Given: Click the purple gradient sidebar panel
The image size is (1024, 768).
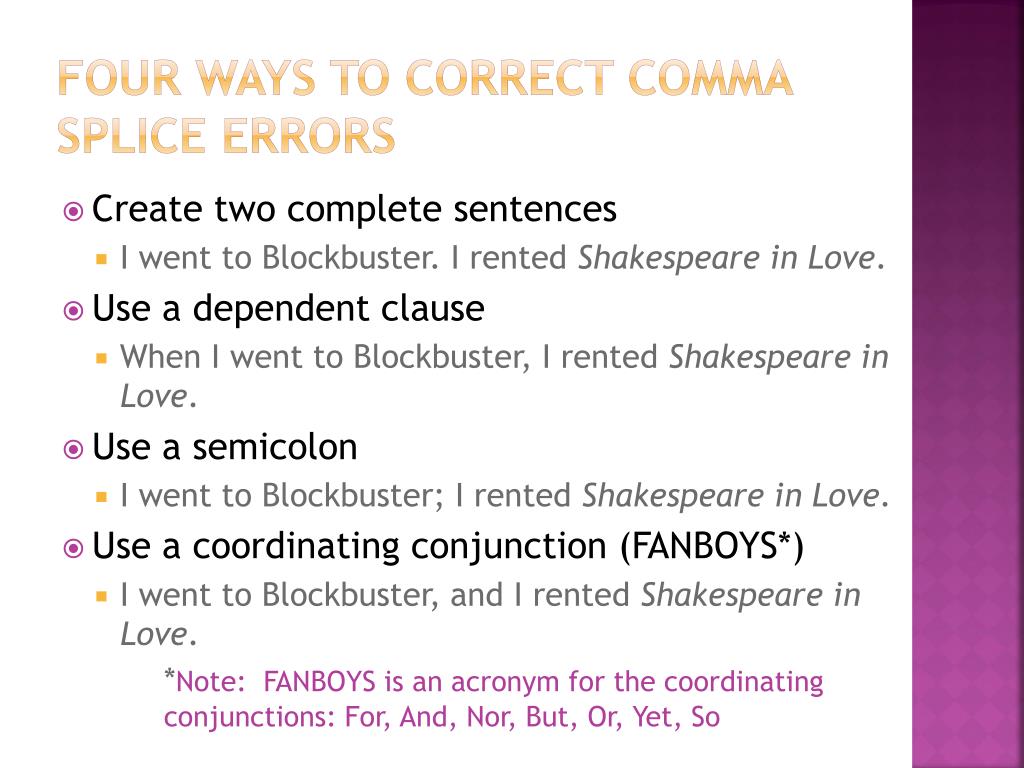Looking at the screenshot, I should pyautogui.click(x=968, y=384).
